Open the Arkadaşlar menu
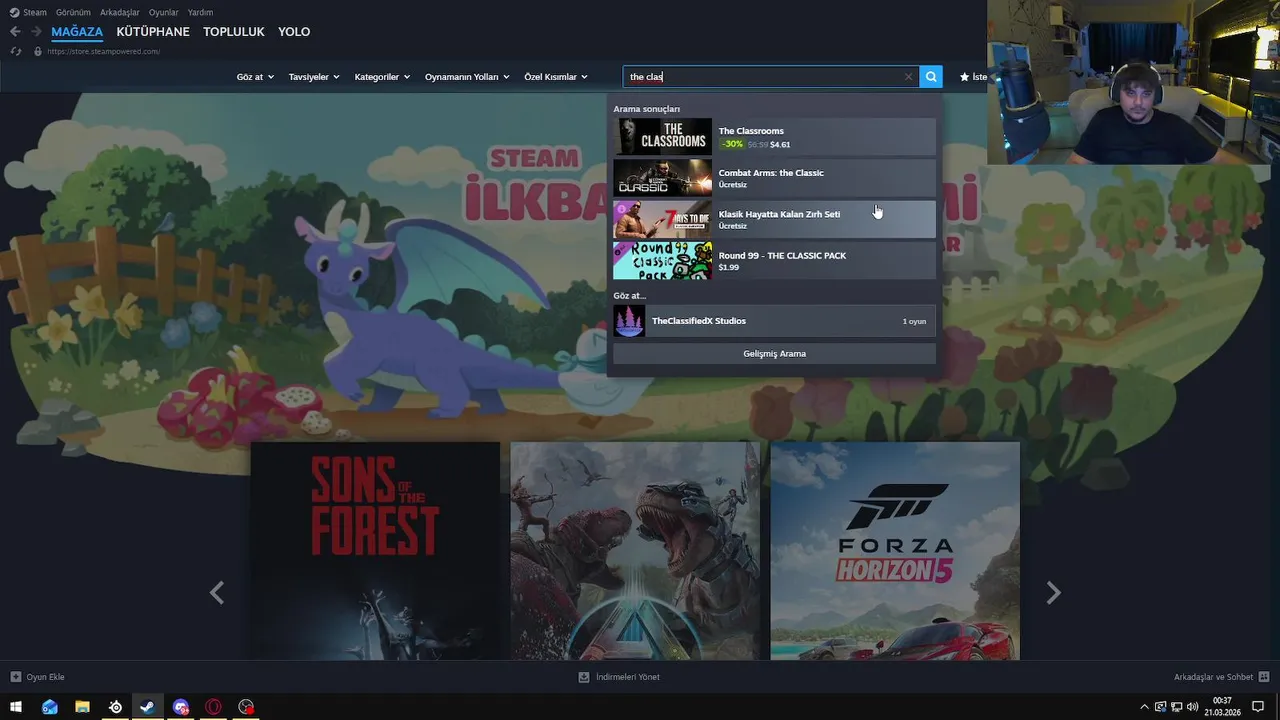The image size is (1280, 720). tap(120, 12)
